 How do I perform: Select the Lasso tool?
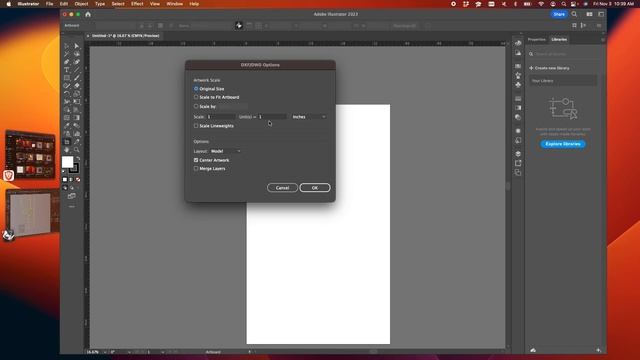tap(76, 54)
